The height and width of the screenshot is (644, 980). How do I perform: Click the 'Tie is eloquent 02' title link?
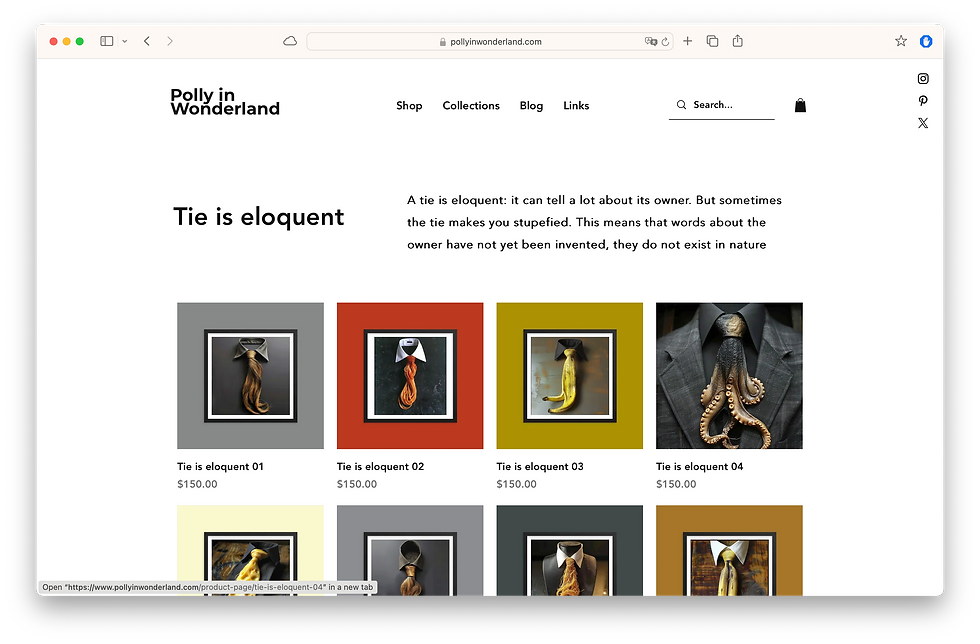click(x=381, y=466)
